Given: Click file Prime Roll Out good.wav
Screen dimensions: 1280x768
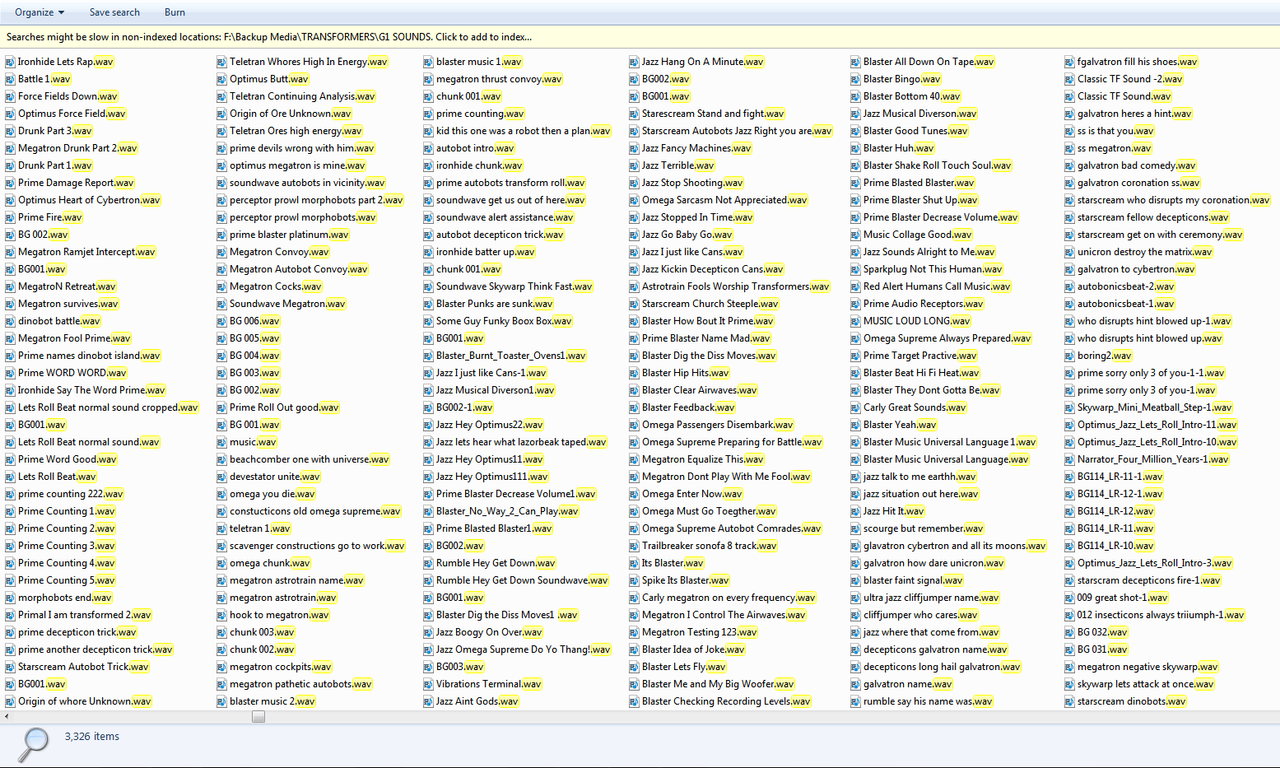Looking at the screenshot, I should tap(285, 408).
